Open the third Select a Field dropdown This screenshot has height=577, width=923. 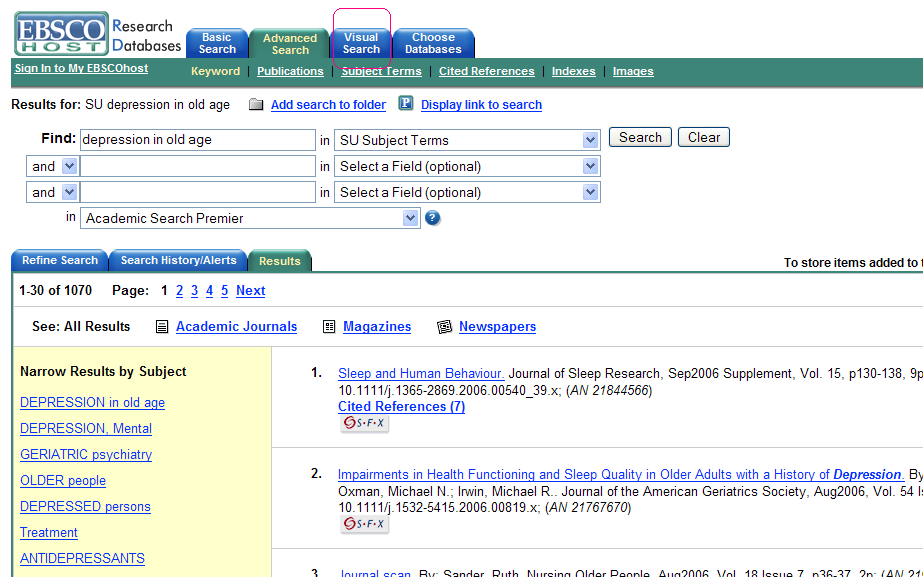(590, 192)
